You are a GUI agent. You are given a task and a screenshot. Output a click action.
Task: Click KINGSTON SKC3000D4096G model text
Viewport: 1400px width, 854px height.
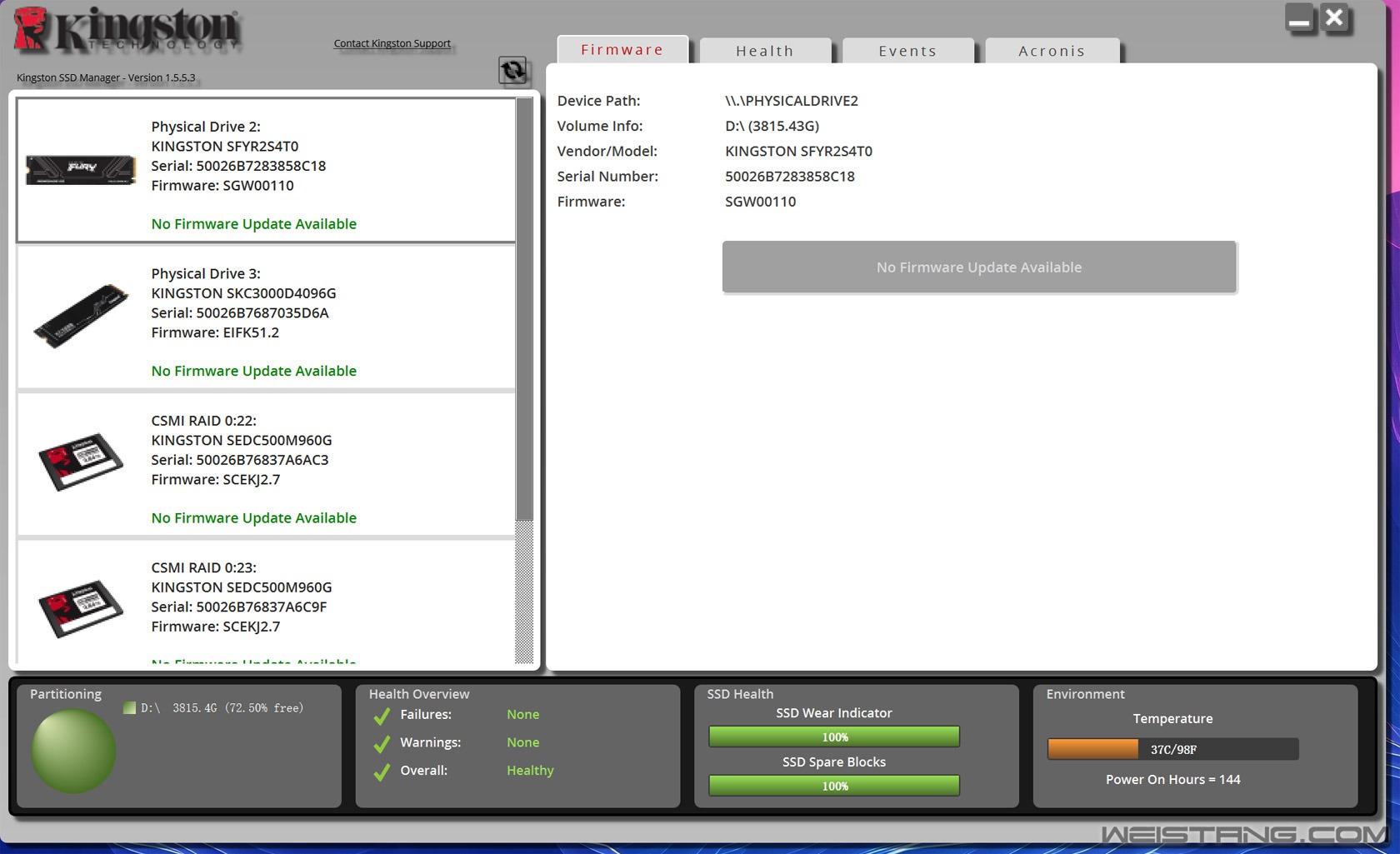pos(243,293)
